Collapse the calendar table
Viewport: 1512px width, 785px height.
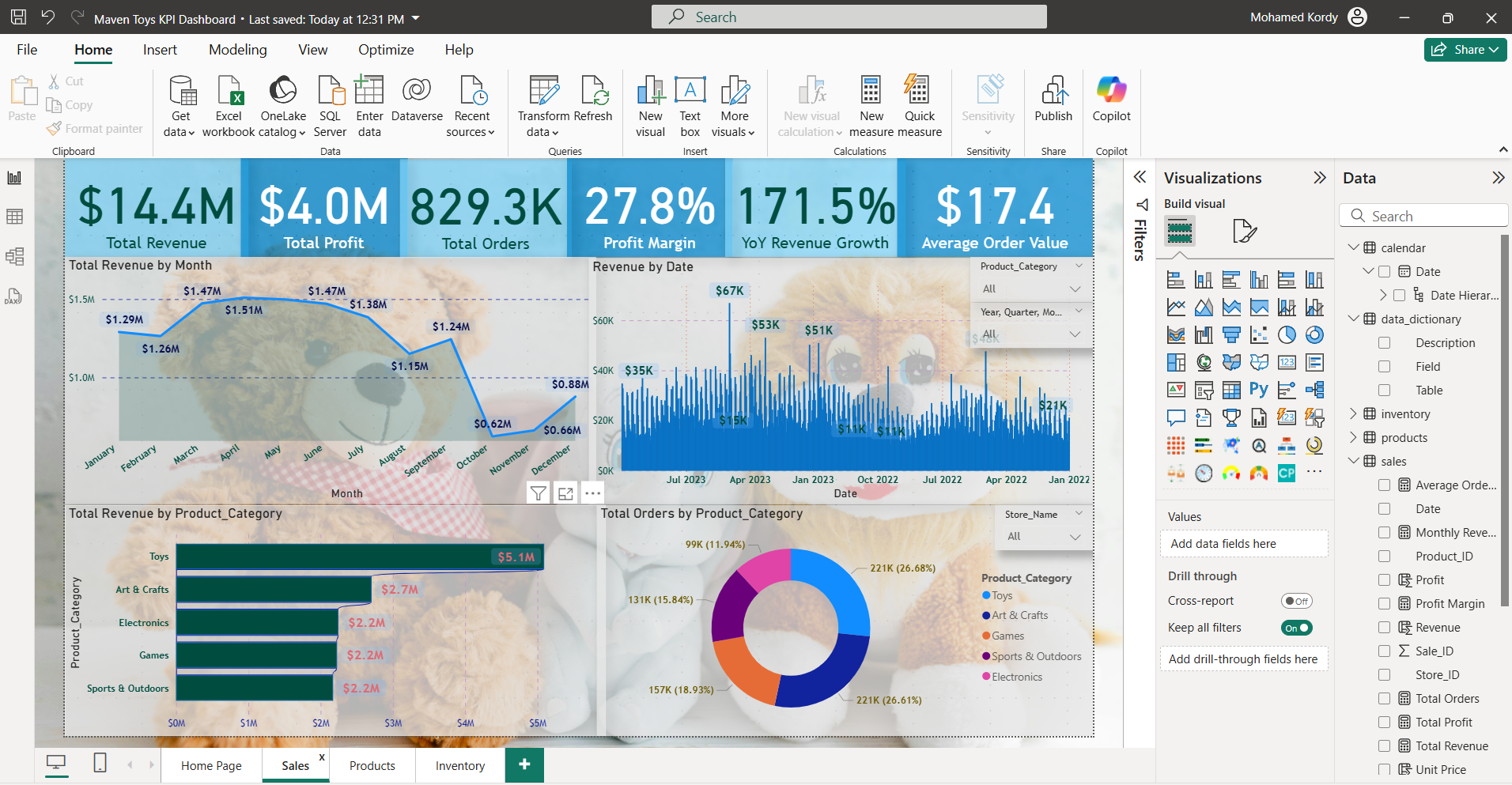pyautogui.click(x=1353, y=247)
